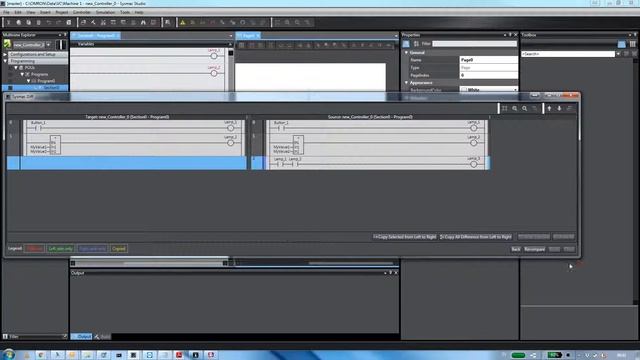Open the Controller menu
This screenshot has width=640, height=360.
pos(82,12)
